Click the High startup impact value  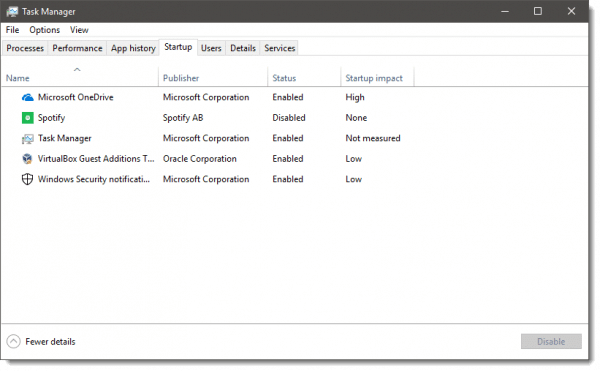tap(355, 98)
